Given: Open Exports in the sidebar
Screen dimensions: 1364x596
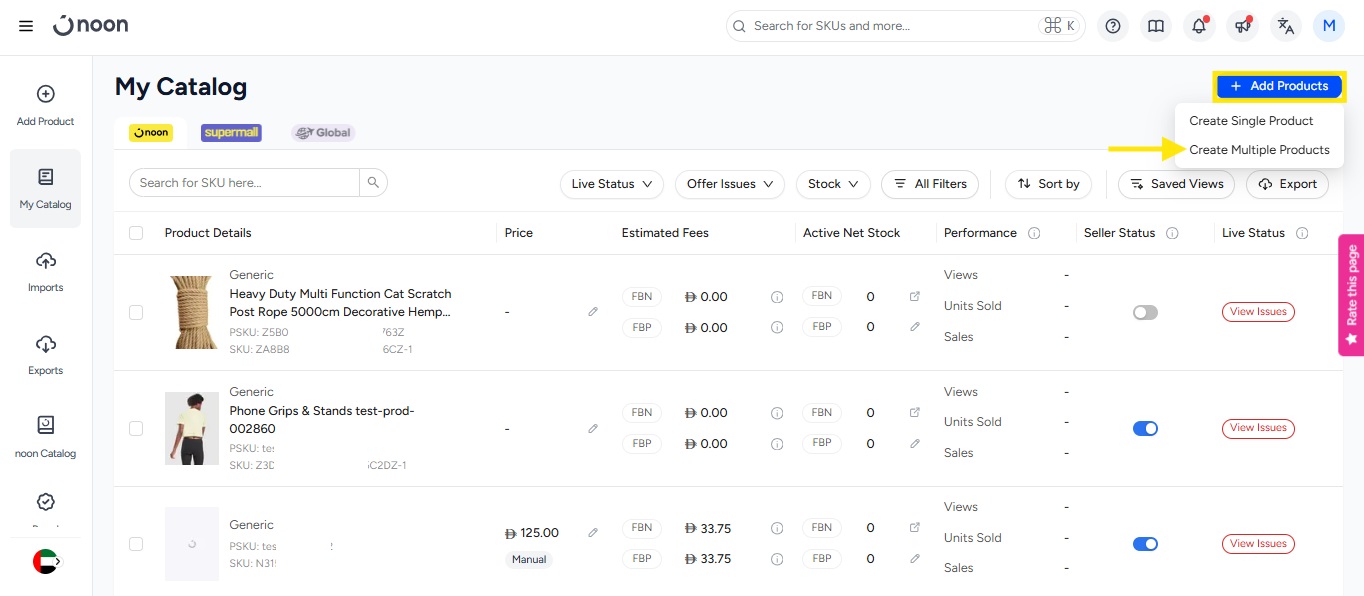Looking at the screenshot, I should 45,354.
